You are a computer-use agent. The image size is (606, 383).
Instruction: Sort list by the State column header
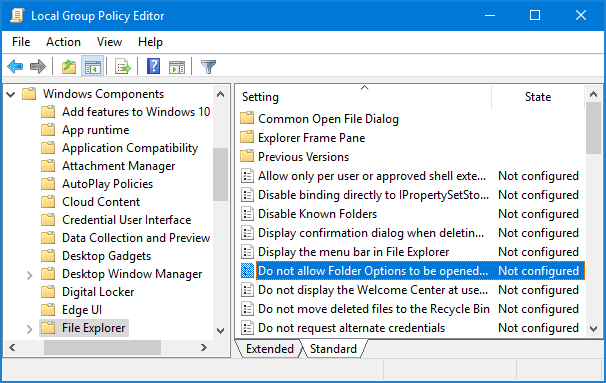click(x=538, y=97)
